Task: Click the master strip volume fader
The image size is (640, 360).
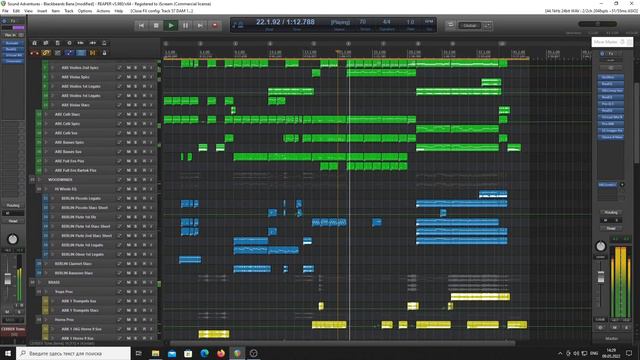Action: click(x=600, y=276)
